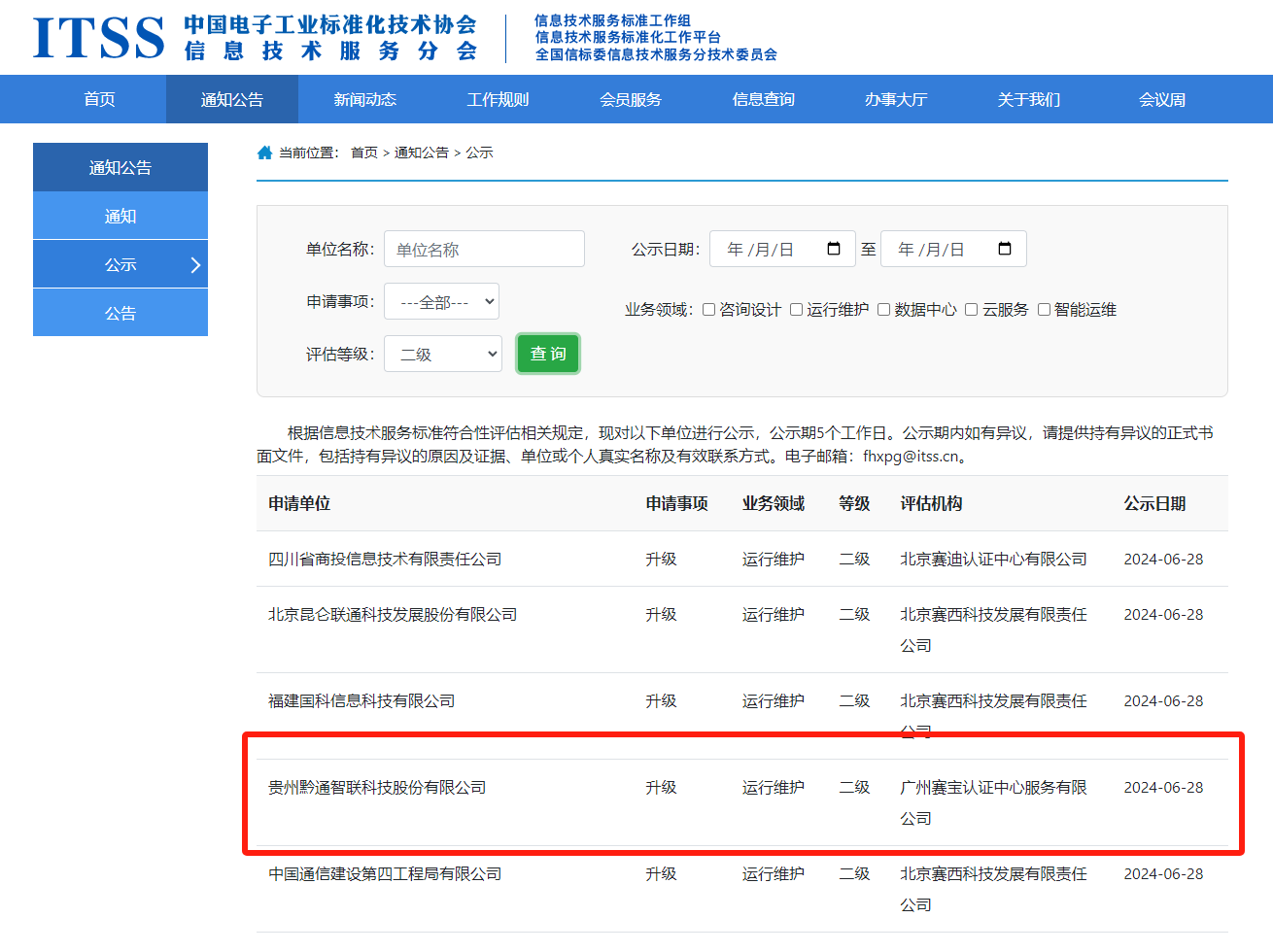Click the 评估机构 column header
The height and width of the screenshot is (952, 1273).
point(931,503)
